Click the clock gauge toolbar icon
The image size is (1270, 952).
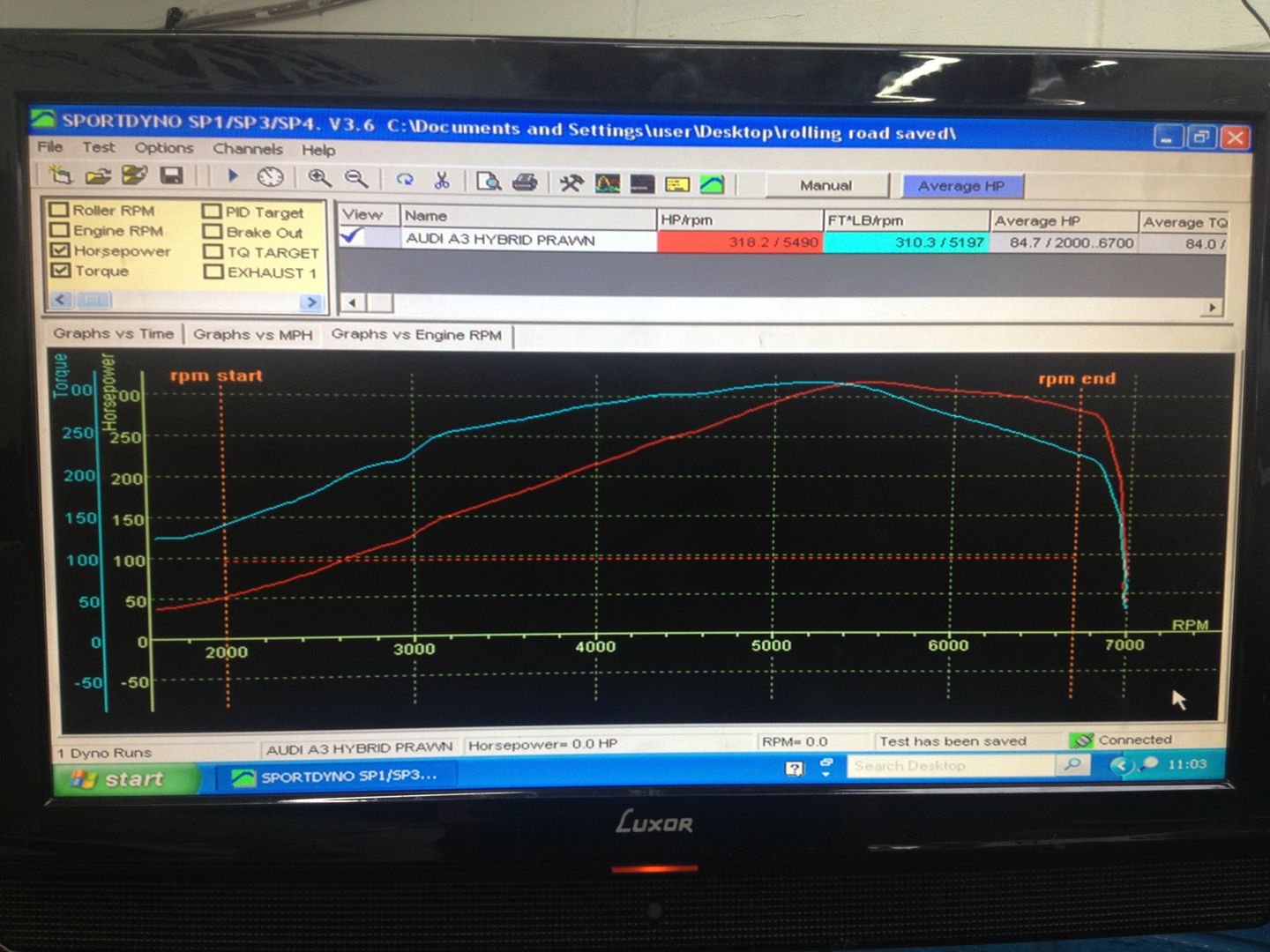pos(270,177)
